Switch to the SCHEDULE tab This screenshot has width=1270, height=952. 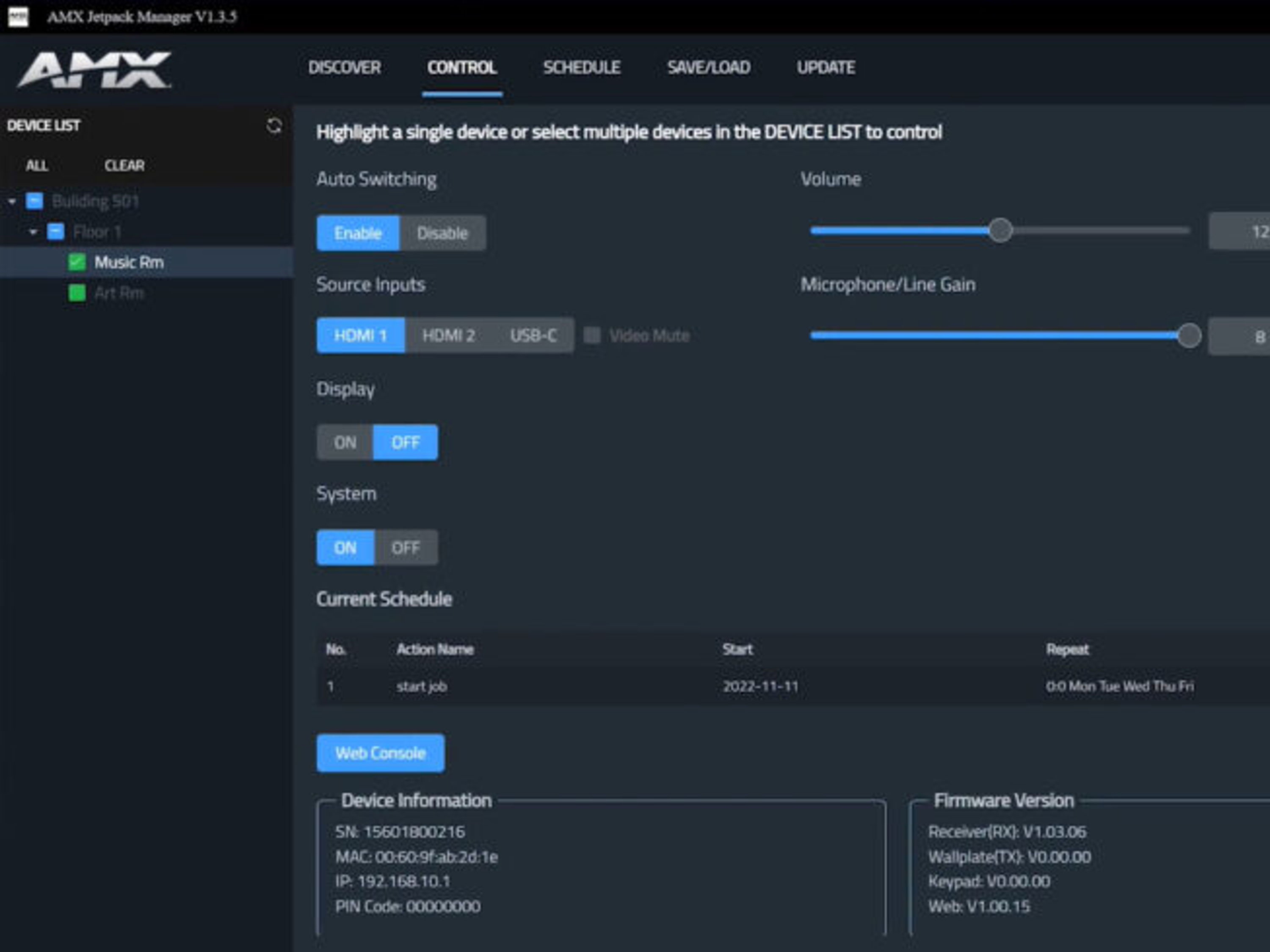(x=581, y=68)
